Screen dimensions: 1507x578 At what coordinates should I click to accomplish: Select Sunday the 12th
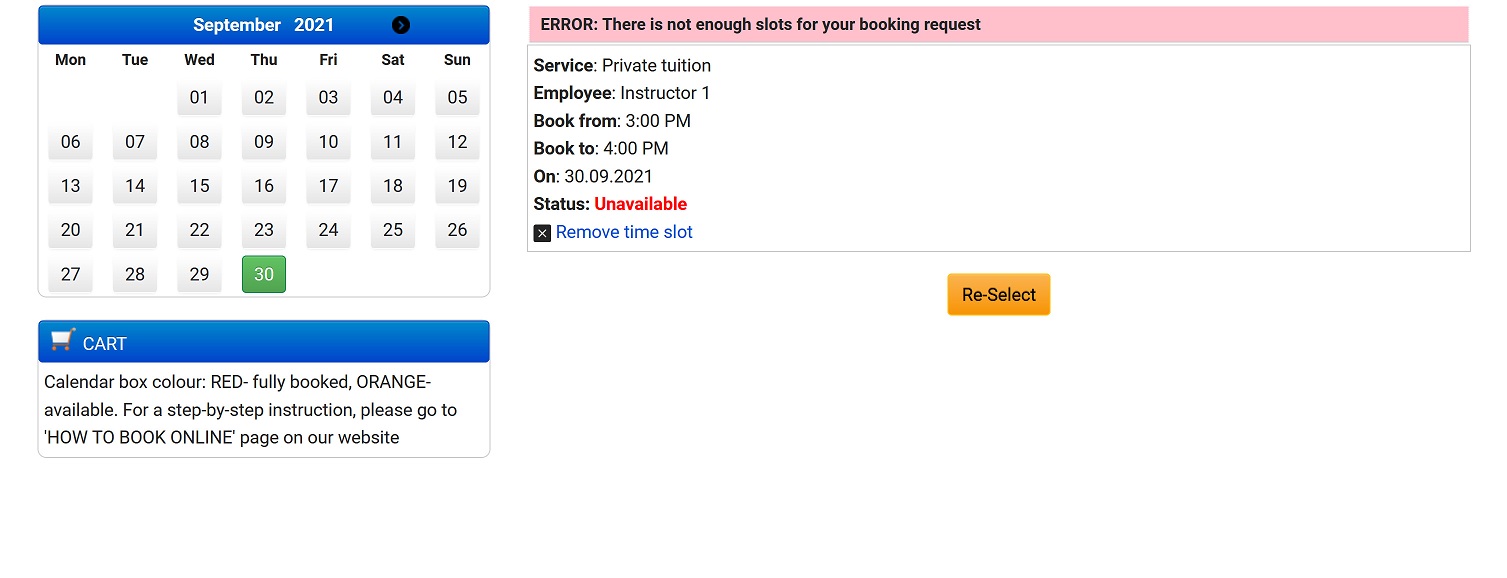pos(457,142)
